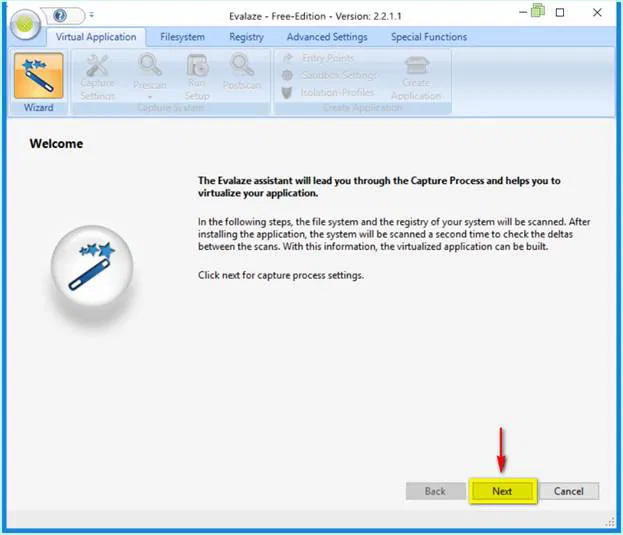This screenshot has width=623, height=535.
Task: Open the Advanced Settings tab
Action: (327, 37)
